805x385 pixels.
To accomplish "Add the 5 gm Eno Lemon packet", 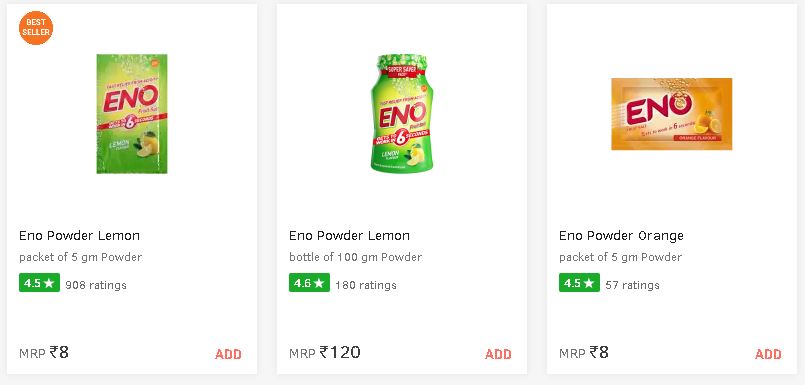I will (x=228, y=354).
